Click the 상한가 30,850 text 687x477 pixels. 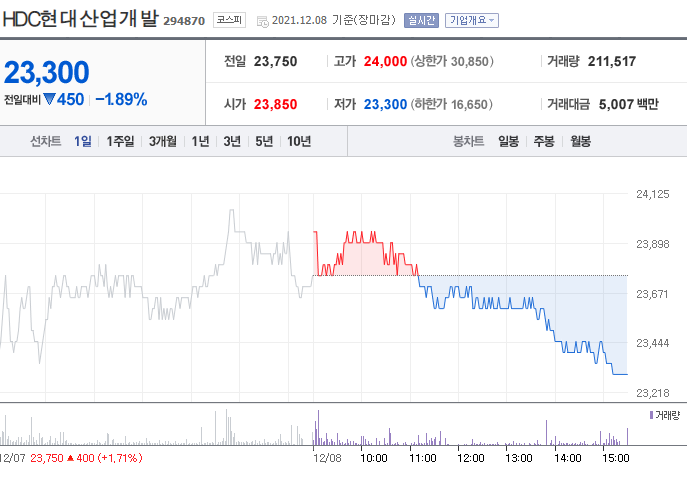[x=452, y=61]
